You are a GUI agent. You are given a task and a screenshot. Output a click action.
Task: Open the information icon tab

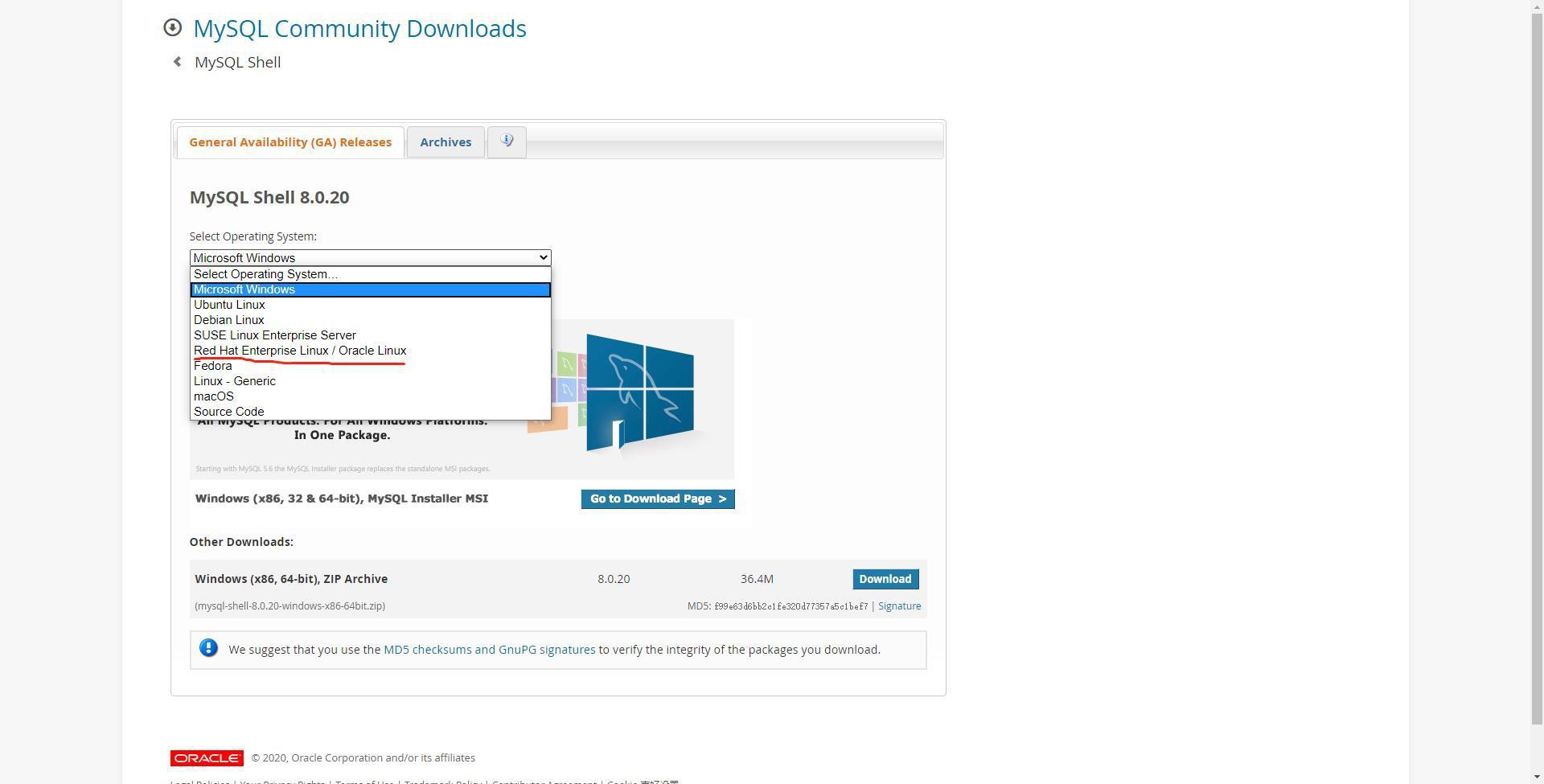tap(507, 142)
